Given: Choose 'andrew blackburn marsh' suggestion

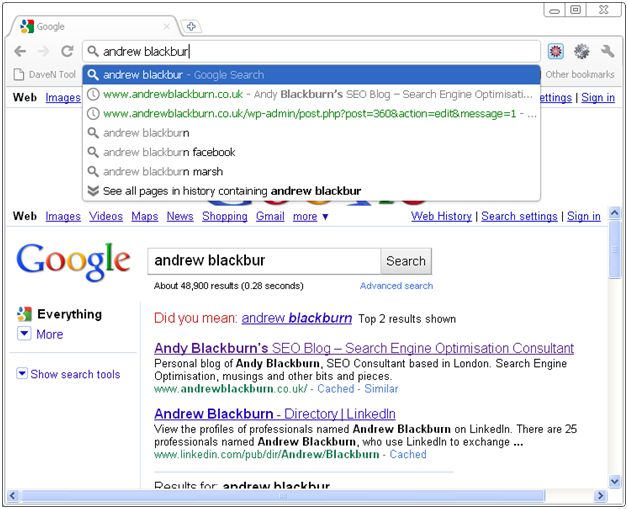Looking at the screenshot, I should click(163, 171).
